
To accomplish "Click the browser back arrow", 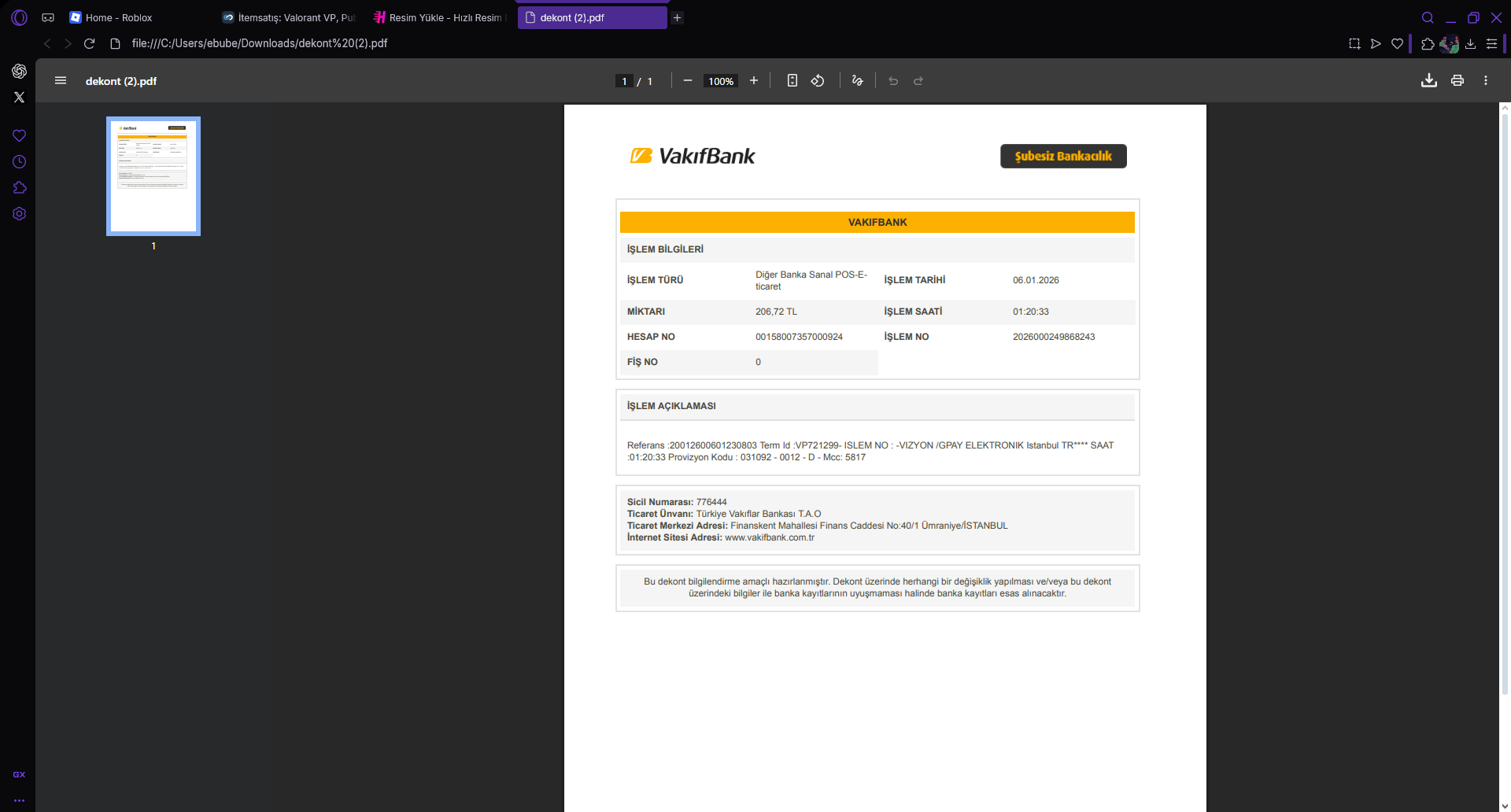I will point(47,43).
